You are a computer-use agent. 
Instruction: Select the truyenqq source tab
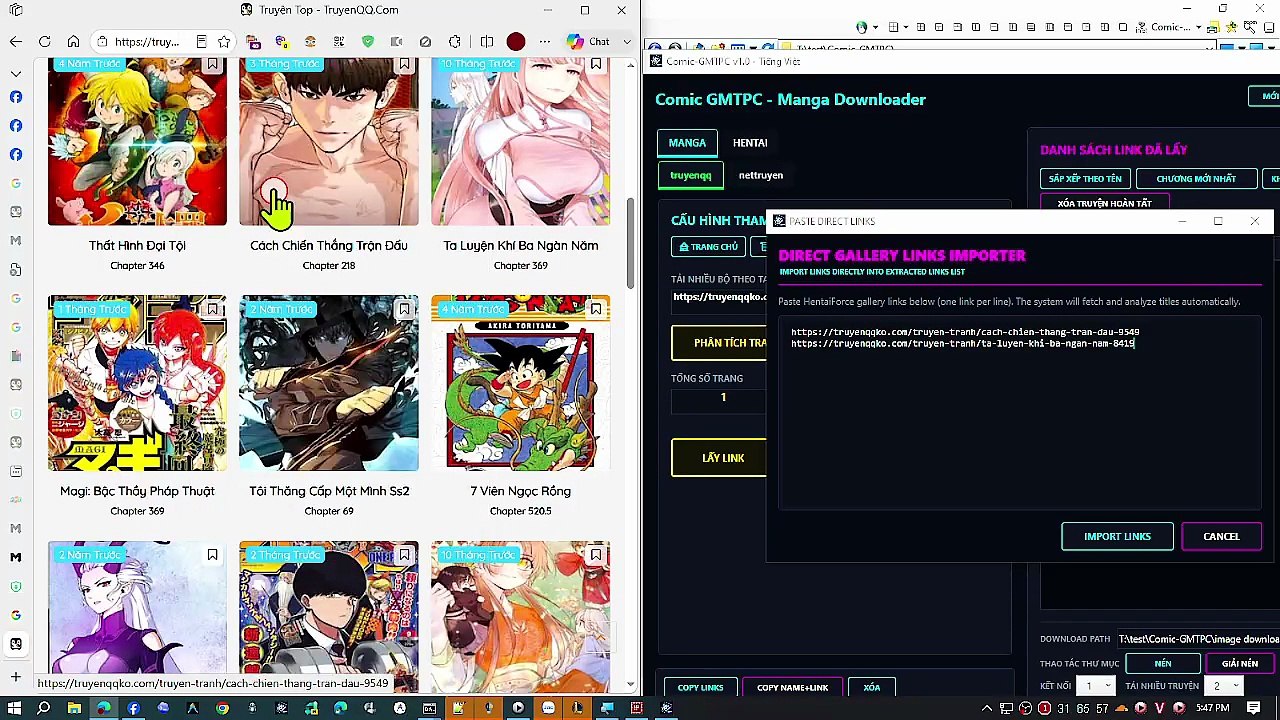[x=691, y=175]
